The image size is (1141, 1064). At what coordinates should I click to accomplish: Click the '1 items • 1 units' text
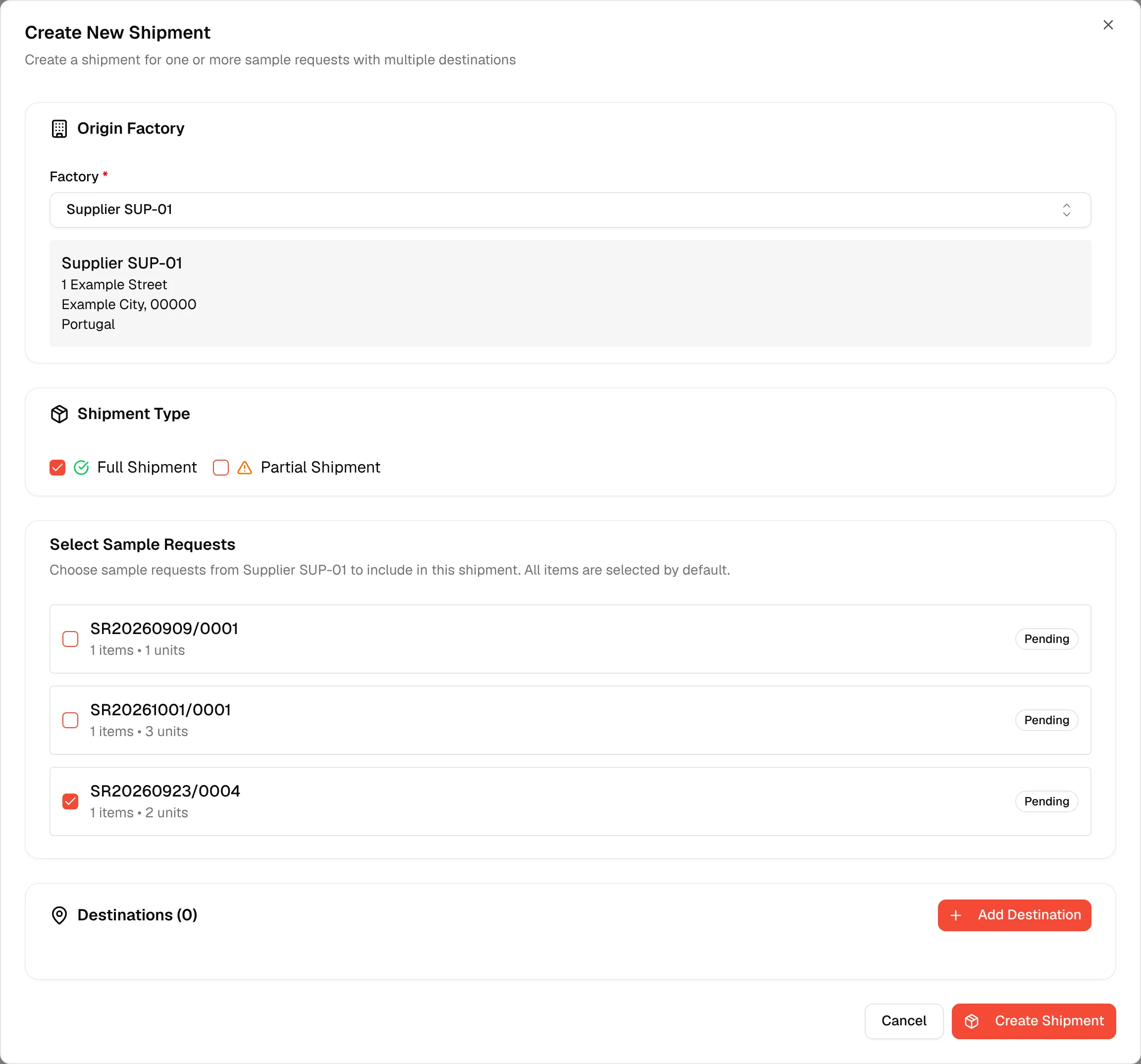click(x=137, y=650)
